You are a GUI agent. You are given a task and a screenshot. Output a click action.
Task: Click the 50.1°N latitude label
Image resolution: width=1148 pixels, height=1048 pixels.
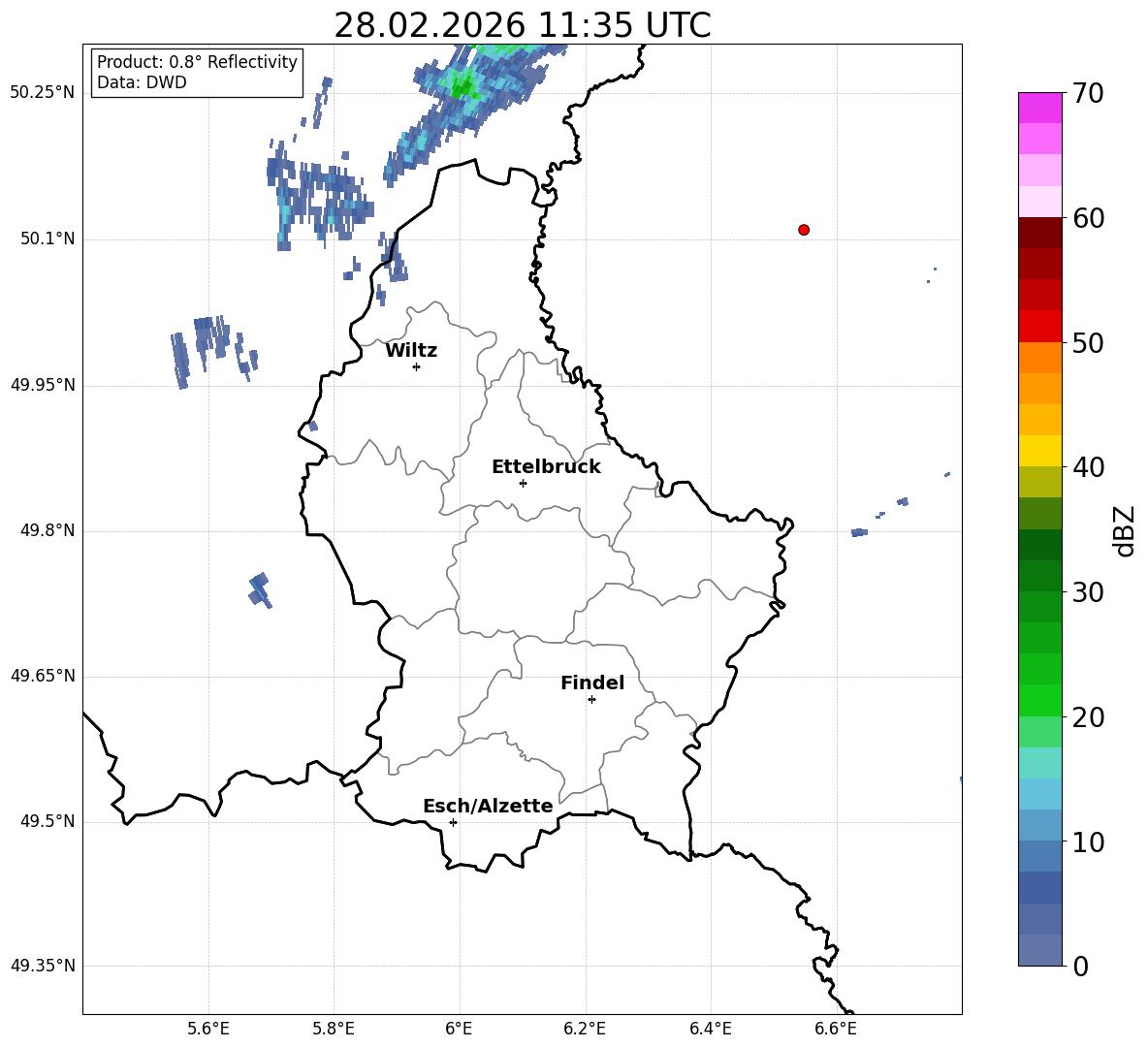coord(48,239)
